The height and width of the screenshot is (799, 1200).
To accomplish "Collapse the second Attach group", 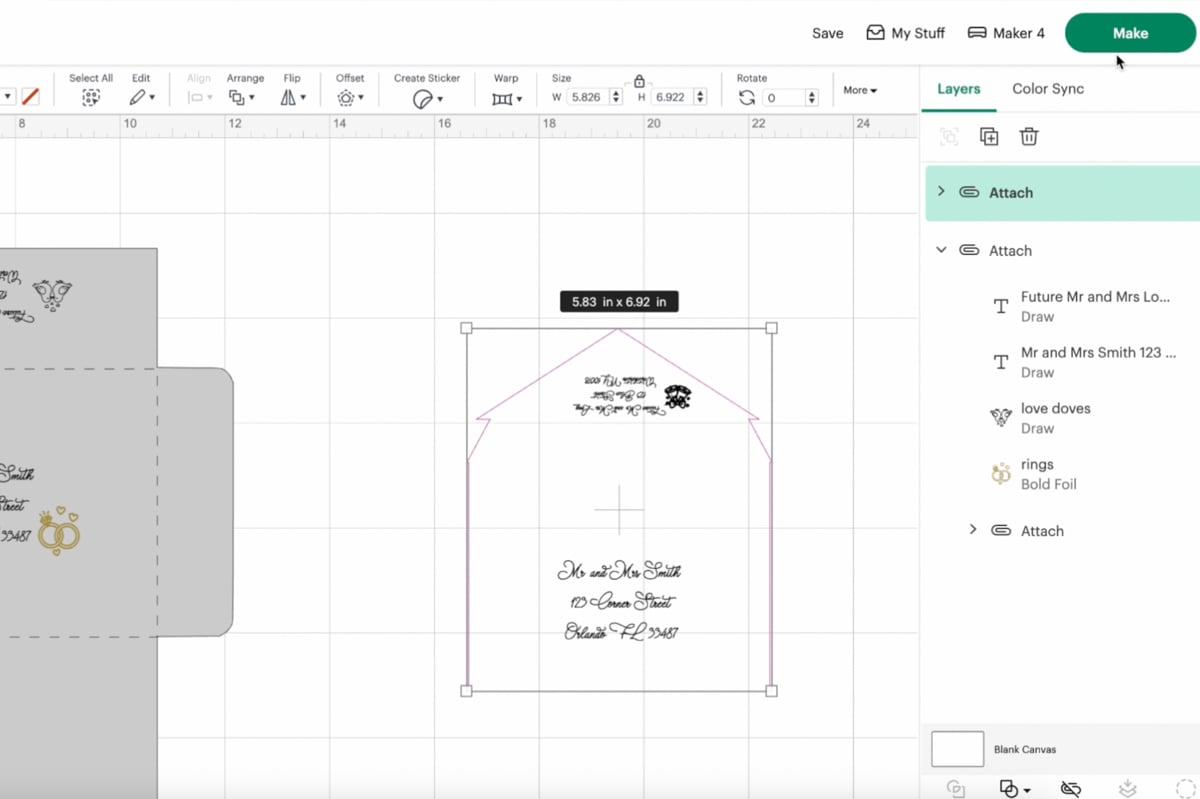I will (940, 250).
